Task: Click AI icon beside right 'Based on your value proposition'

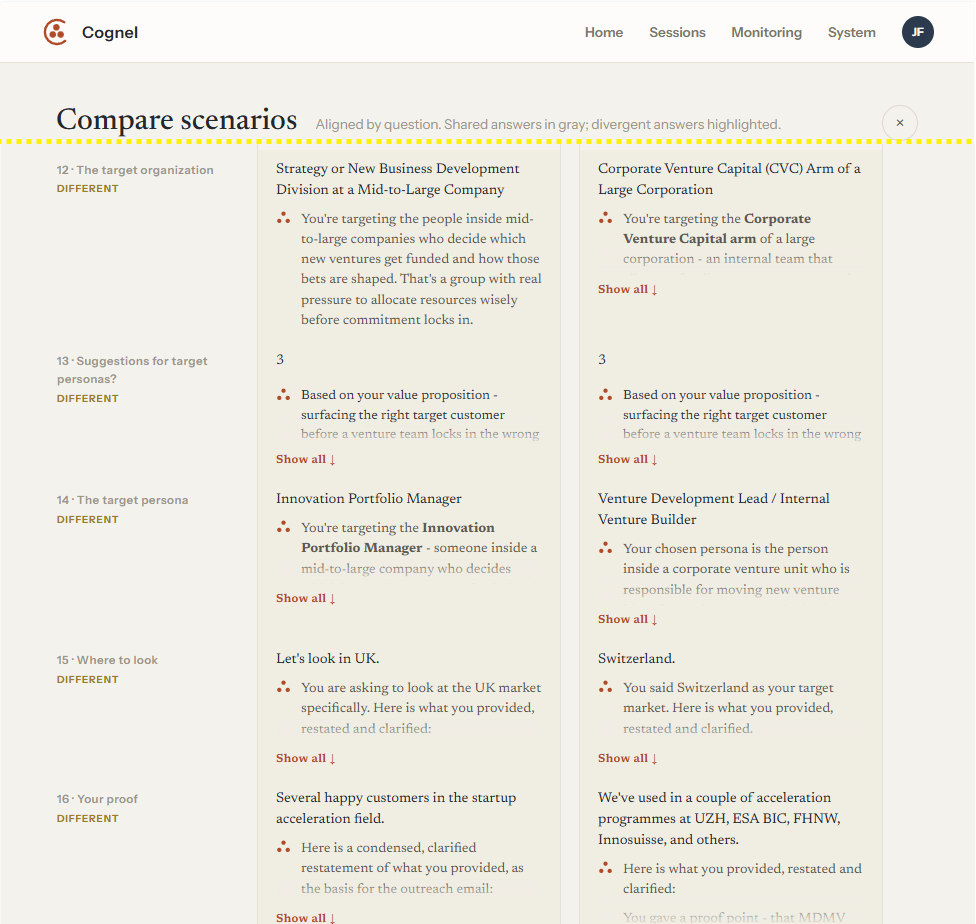Action: (606, 395)
